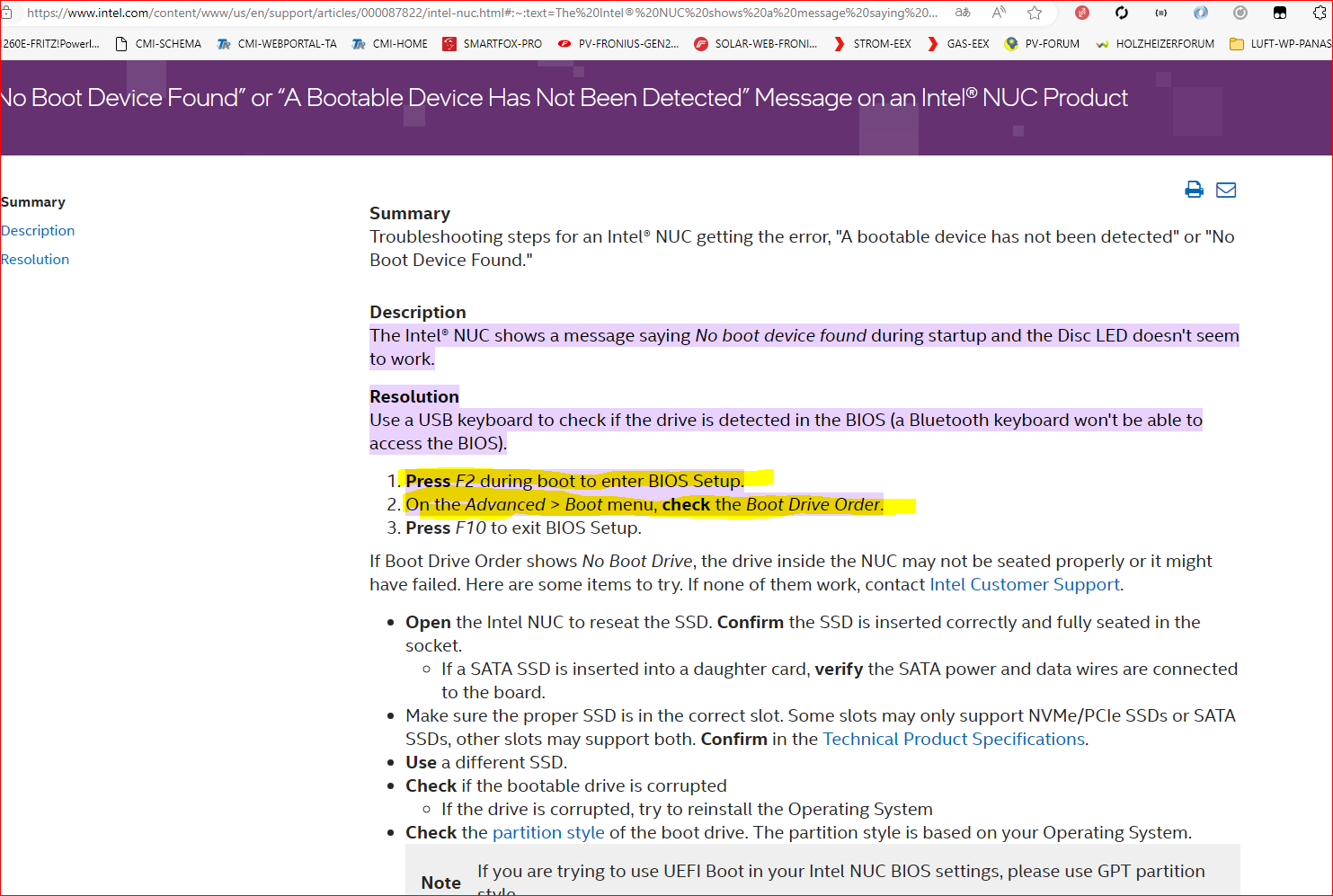Select Summary in sidebar navigation
1333x896 pixels.
click(x=33, y=202)
